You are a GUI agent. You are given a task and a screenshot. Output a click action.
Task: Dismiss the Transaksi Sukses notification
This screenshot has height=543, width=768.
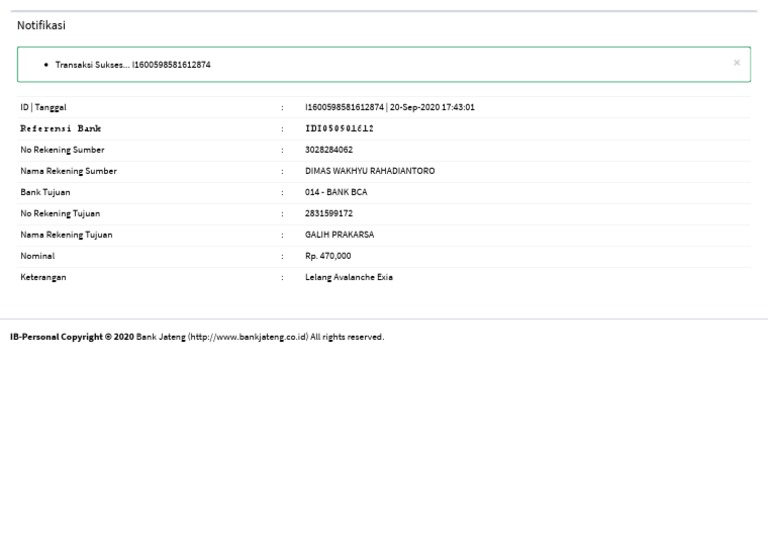click(x=736, y=63)
